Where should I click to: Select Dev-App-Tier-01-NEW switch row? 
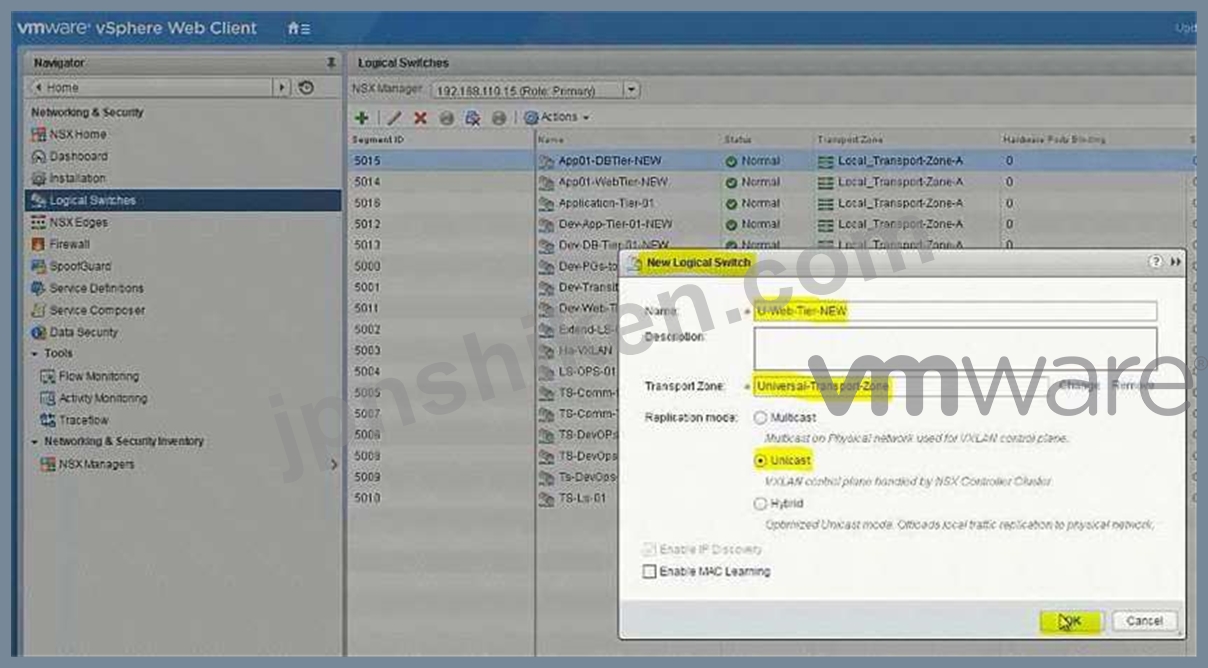(772, 224)
